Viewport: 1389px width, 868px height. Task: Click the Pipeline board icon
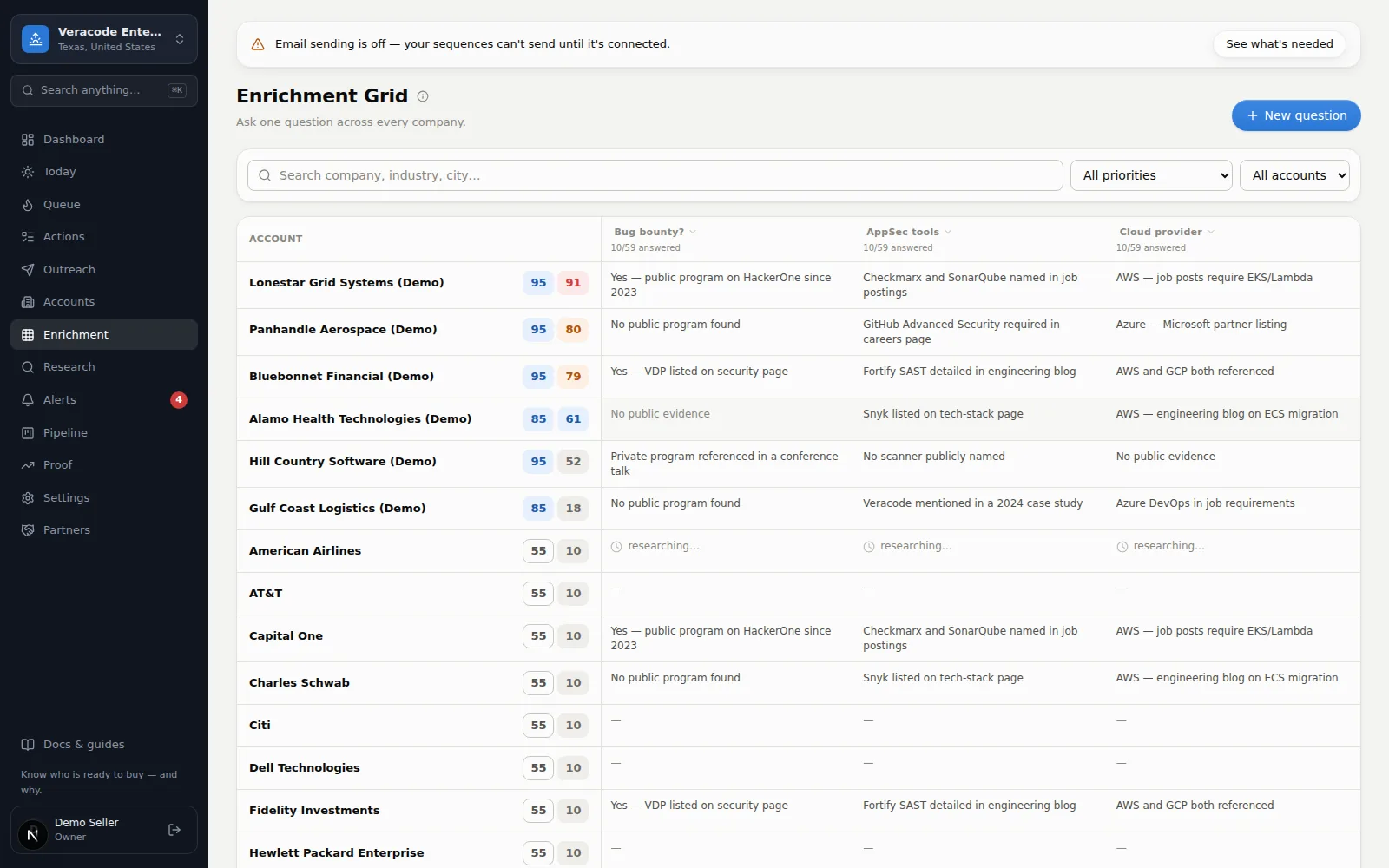pos(28,433)
